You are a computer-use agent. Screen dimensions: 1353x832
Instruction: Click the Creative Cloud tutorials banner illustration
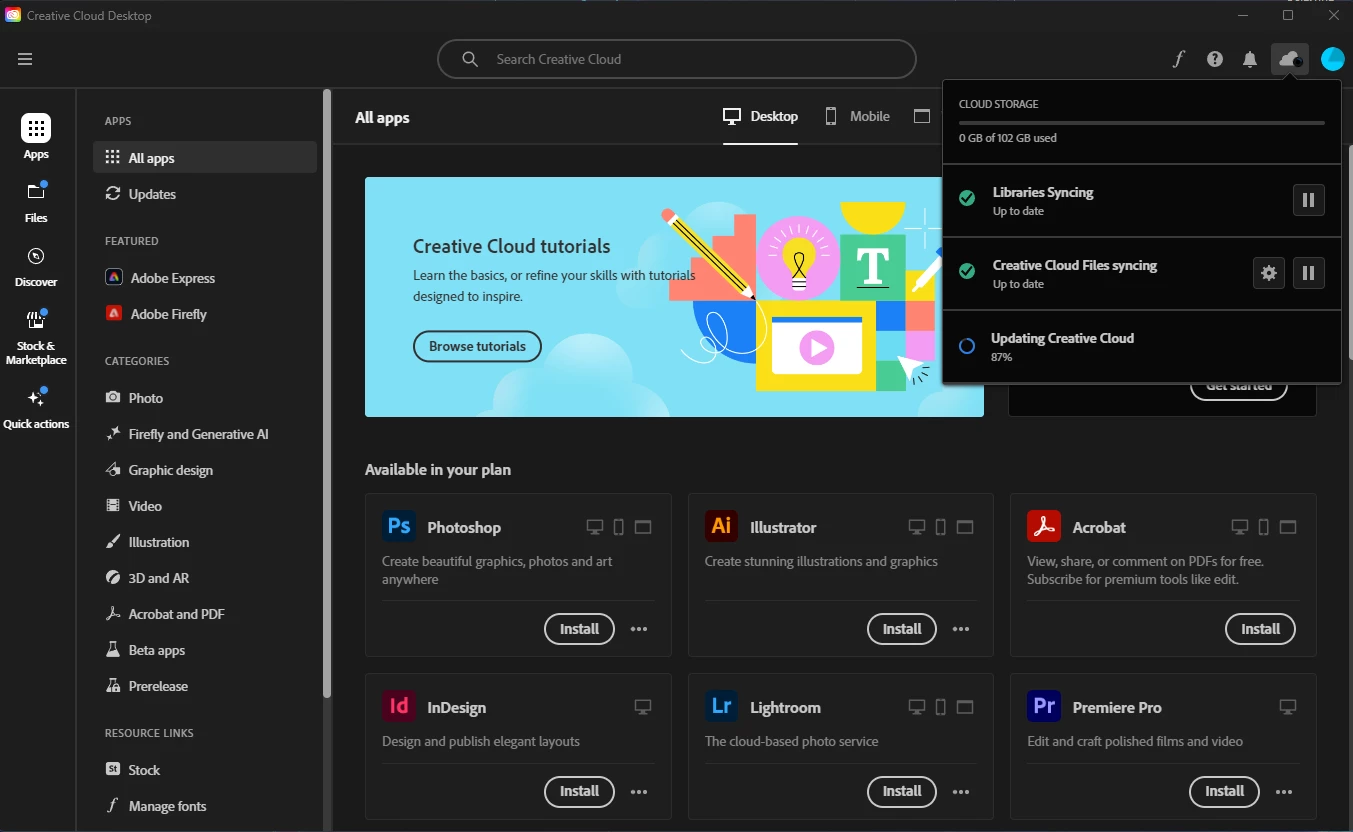pyautogui.click(x=800, y=297)
